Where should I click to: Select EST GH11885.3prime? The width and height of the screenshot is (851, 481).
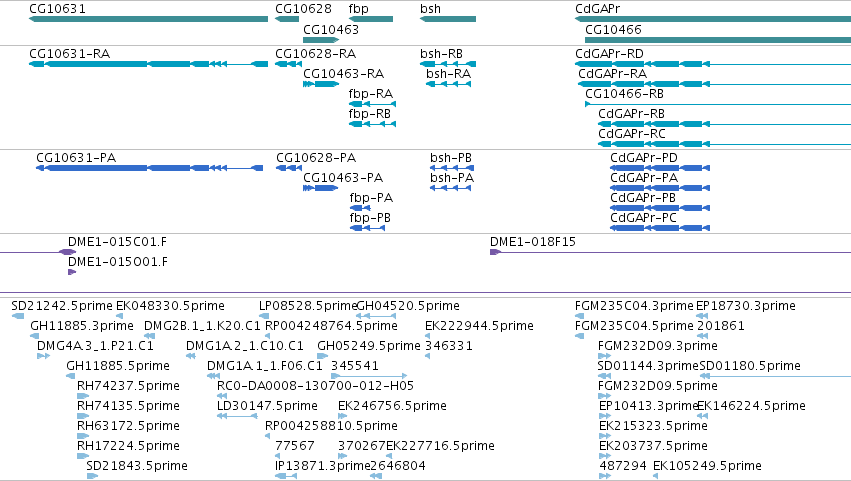click(x=34, y=336)
